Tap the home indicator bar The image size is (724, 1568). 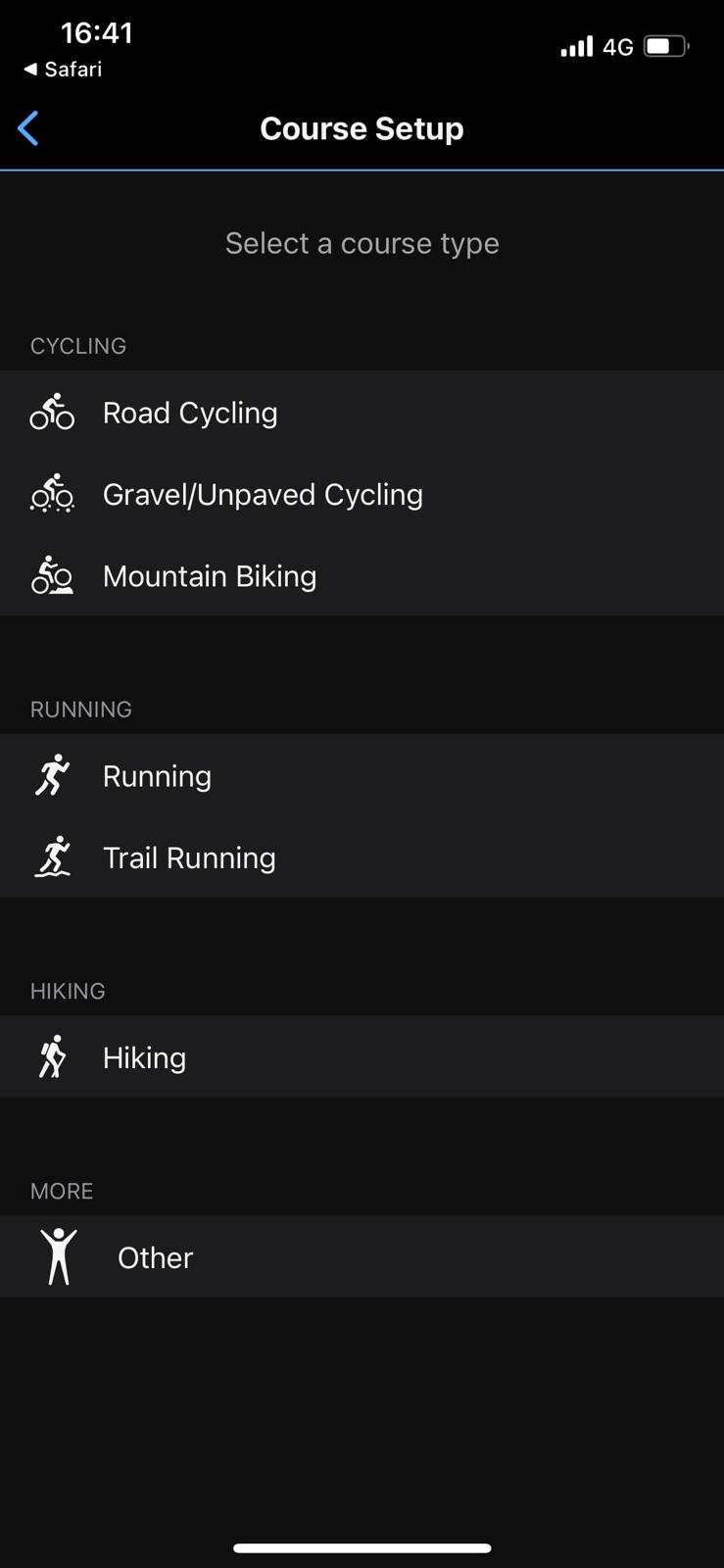point(362,1548)
